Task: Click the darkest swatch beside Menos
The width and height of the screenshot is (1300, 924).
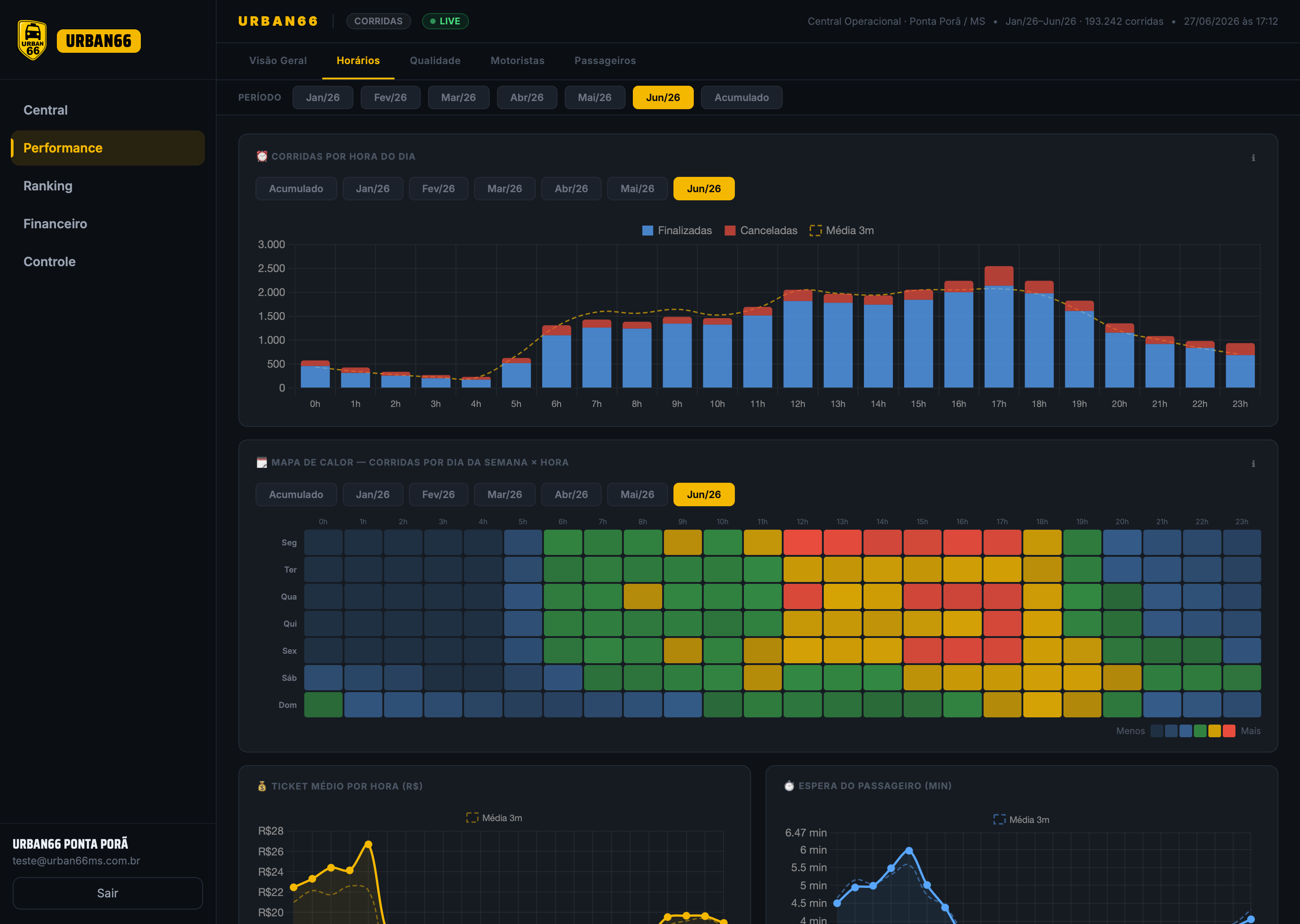Action: pos(1156,730)
